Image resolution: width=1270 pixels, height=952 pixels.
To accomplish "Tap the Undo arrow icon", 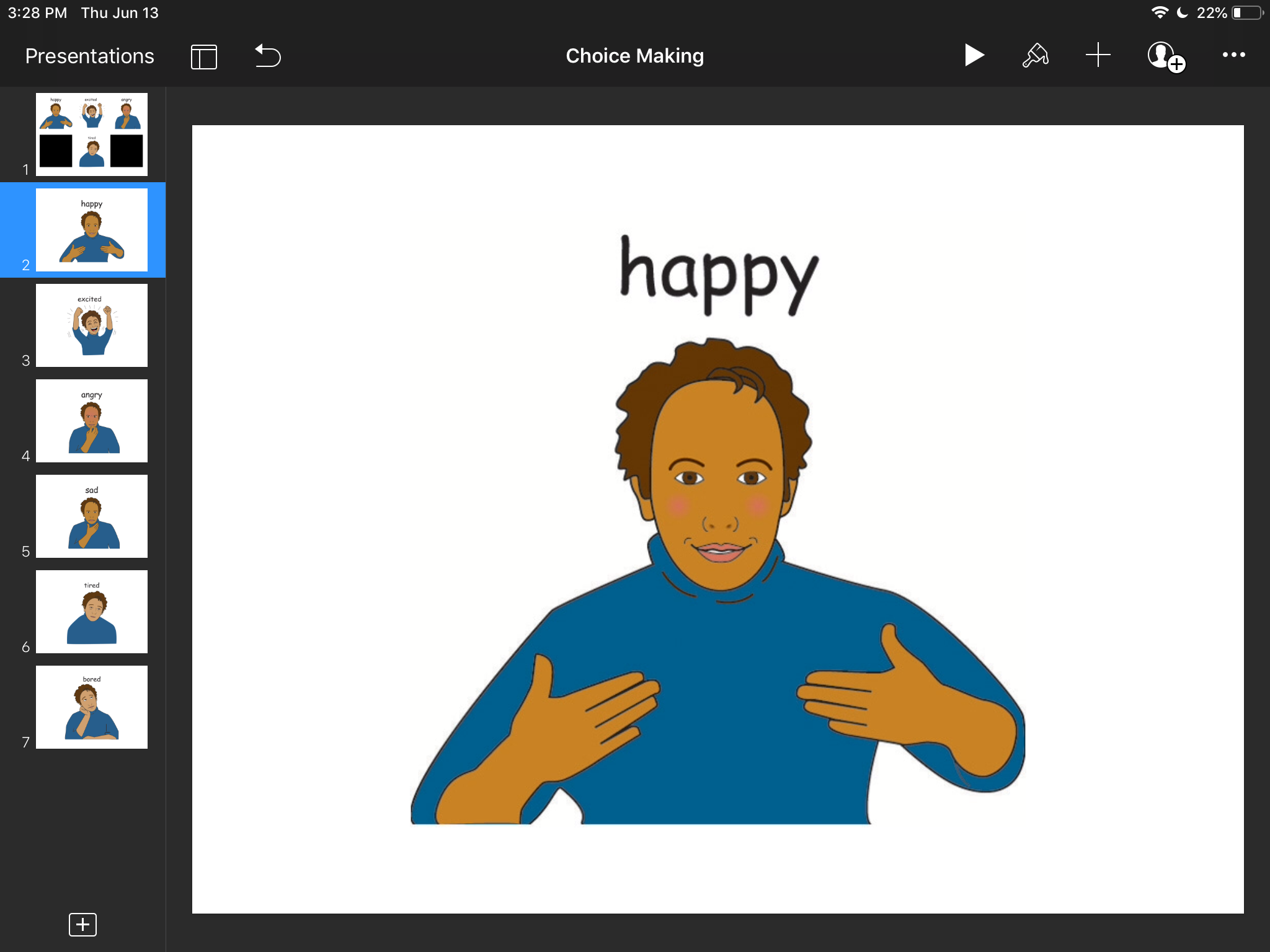I will [268, 56].
